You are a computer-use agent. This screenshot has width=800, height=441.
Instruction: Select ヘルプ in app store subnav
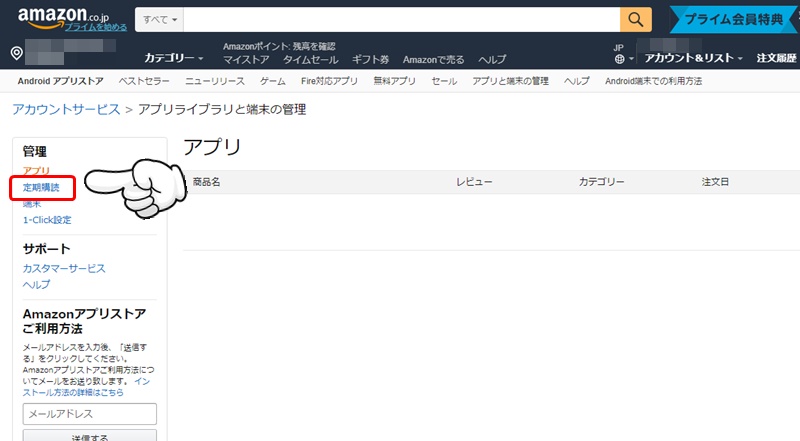click(577, 81)
